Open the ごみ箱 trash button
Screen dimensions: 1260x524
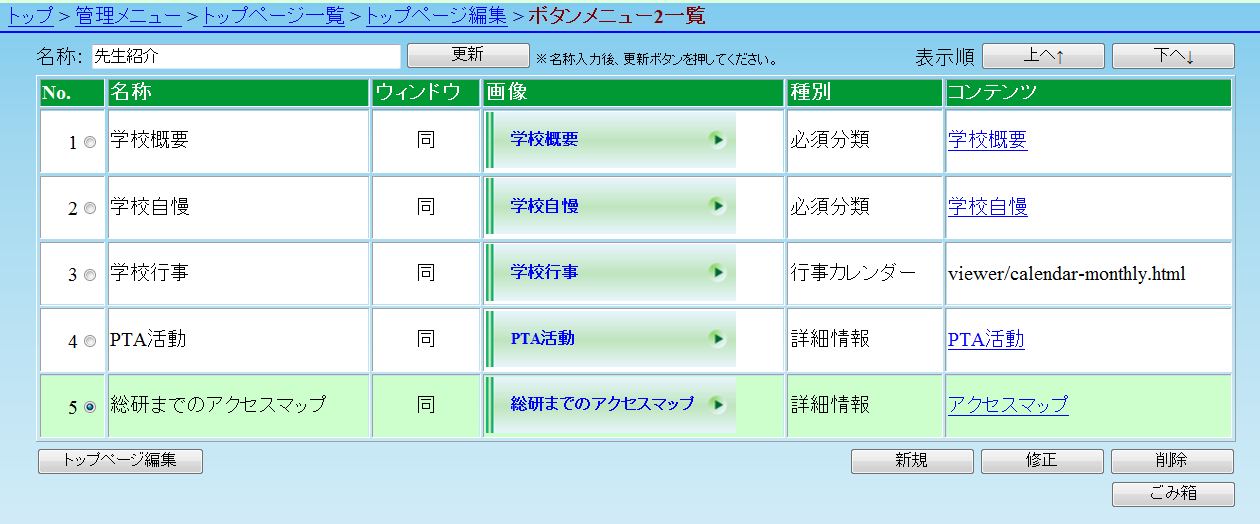point(1172,495)
